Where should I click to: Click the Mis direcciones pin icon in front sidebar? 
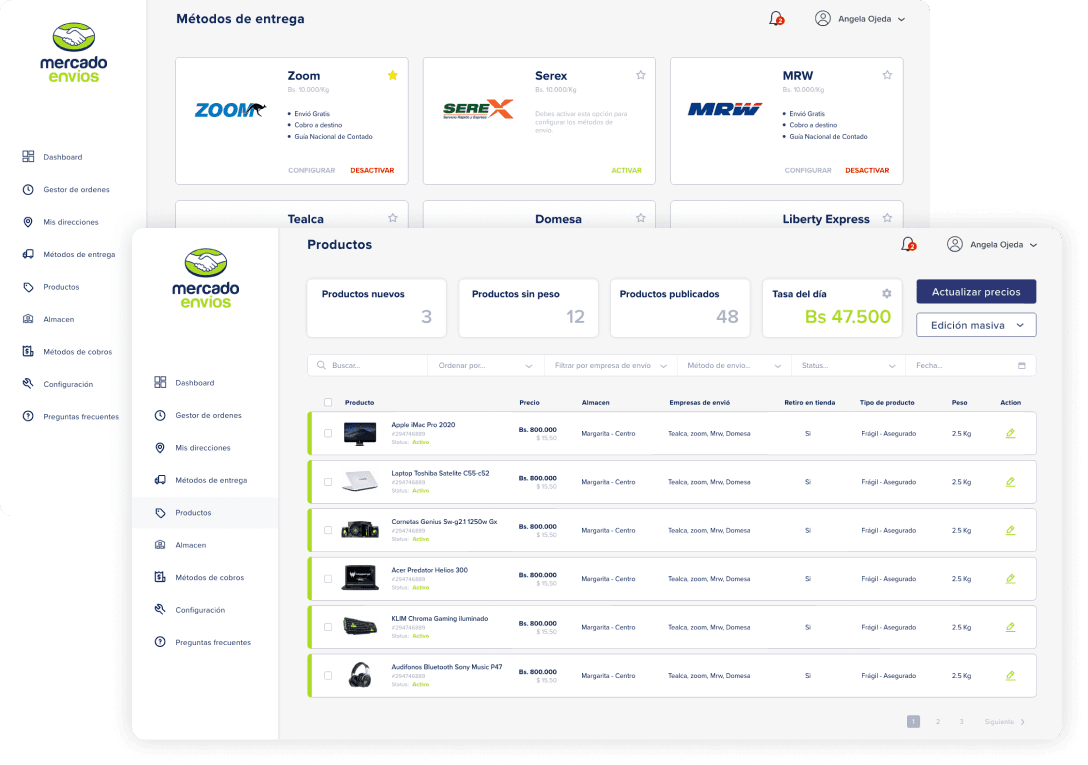[x=160, y=448]
